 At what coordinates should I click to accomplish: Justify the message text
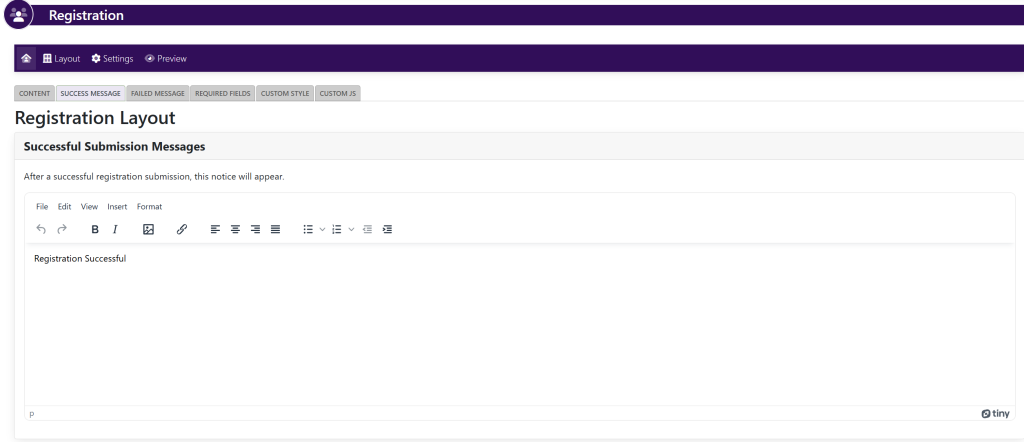[x=275, y=229]
